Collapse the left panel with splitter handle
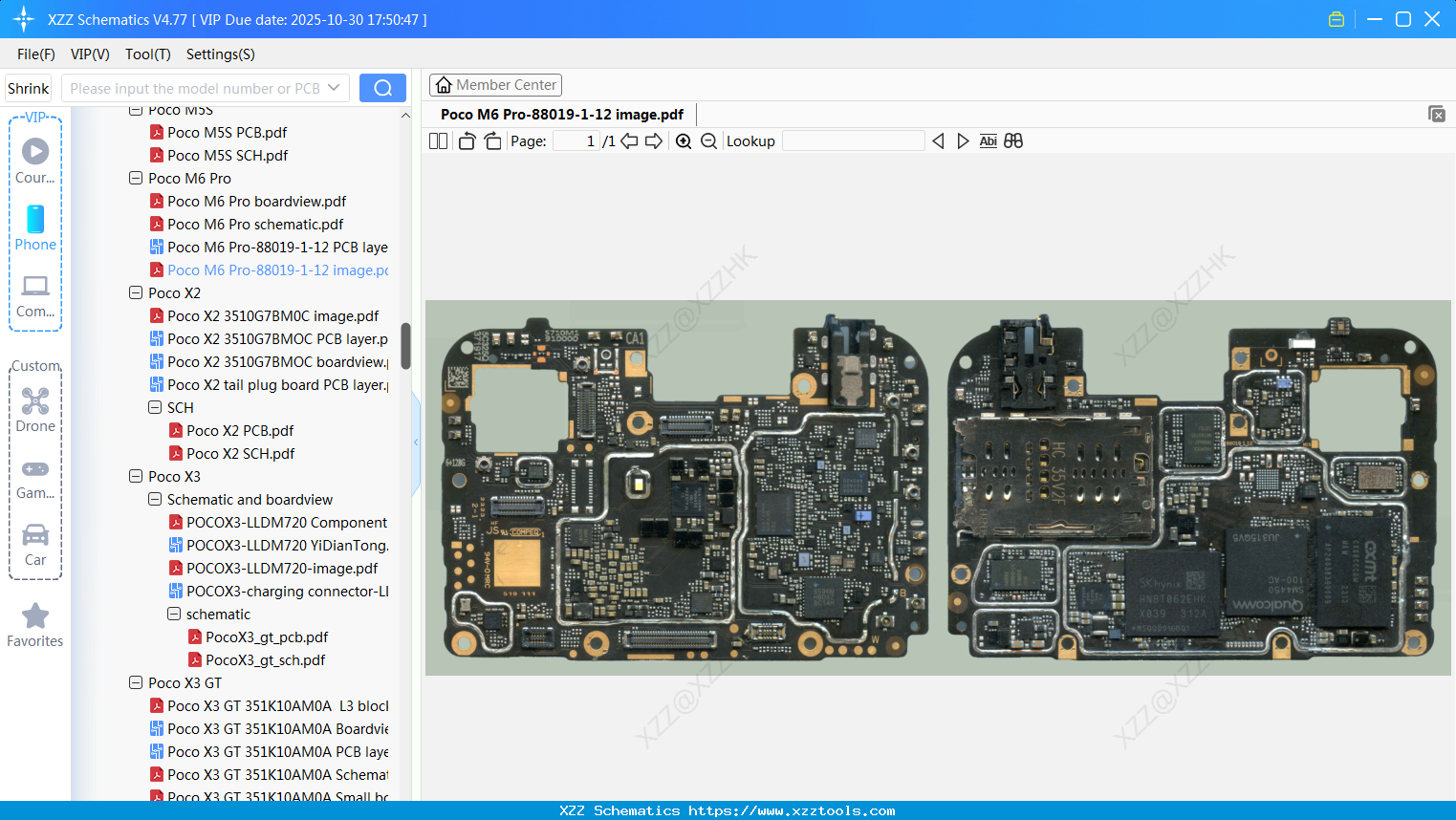This screenshot has height=820, width=1456. (x=416, y=442)
